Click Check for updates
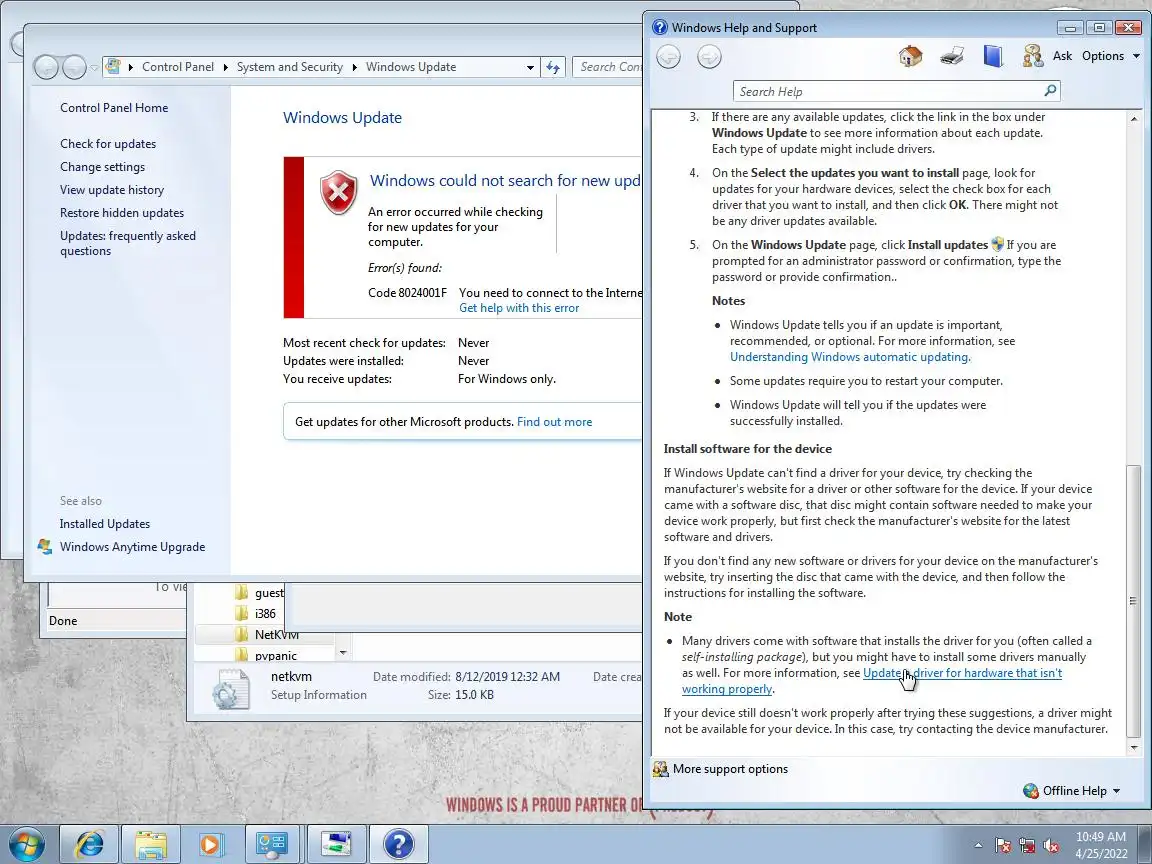Screen dimensions: 1152x864 (108, 144)
